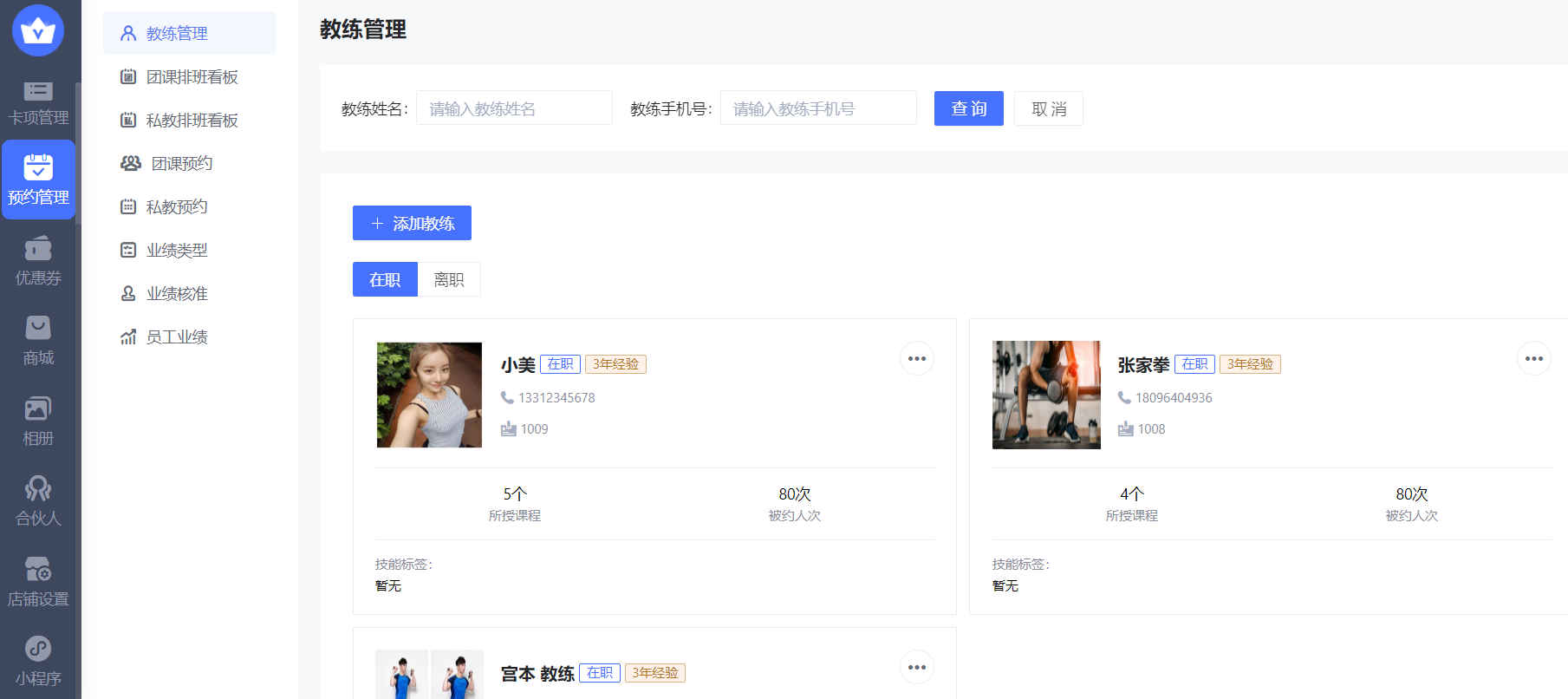This screenshot has height=699, width=1568.
Task: Click group icon beside 团课预约
Action: tap(131, 163)
